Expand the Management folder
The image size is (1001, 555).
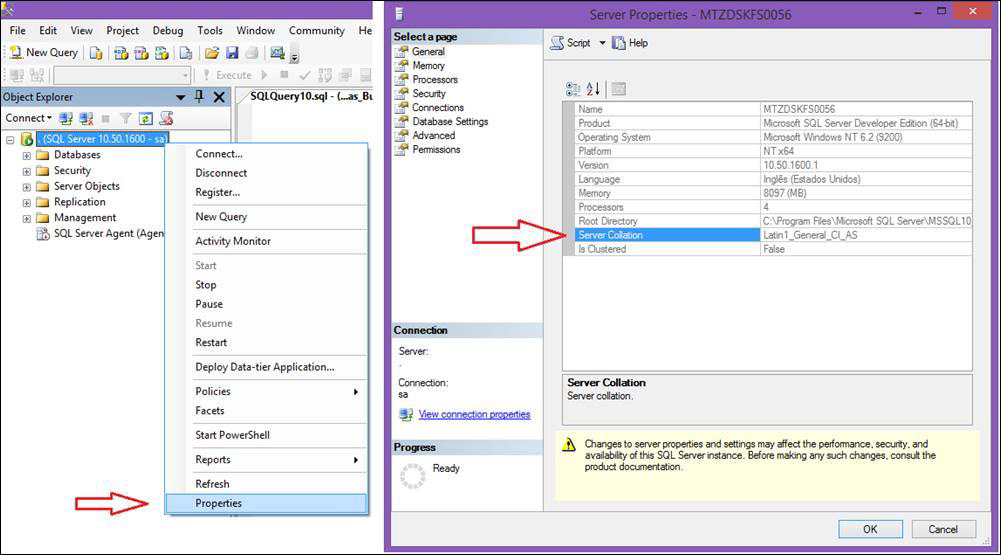click(x=26, y=218)
